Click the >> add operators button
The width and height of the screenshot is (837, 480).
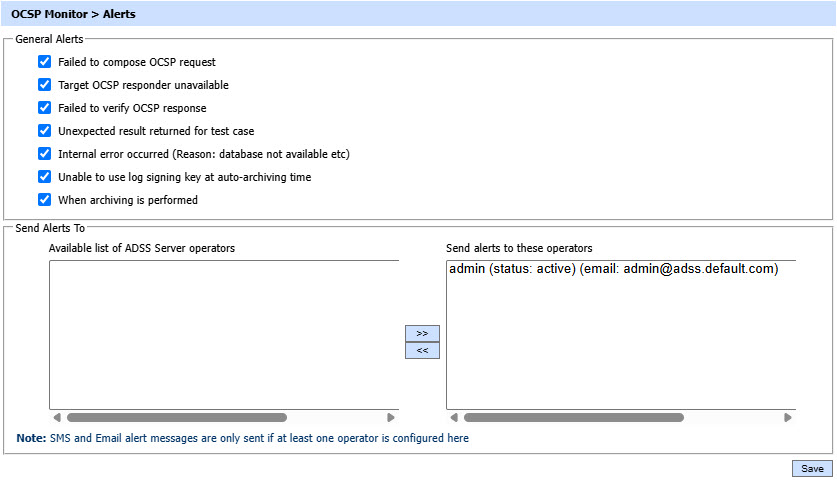click(x=422, y=333)
